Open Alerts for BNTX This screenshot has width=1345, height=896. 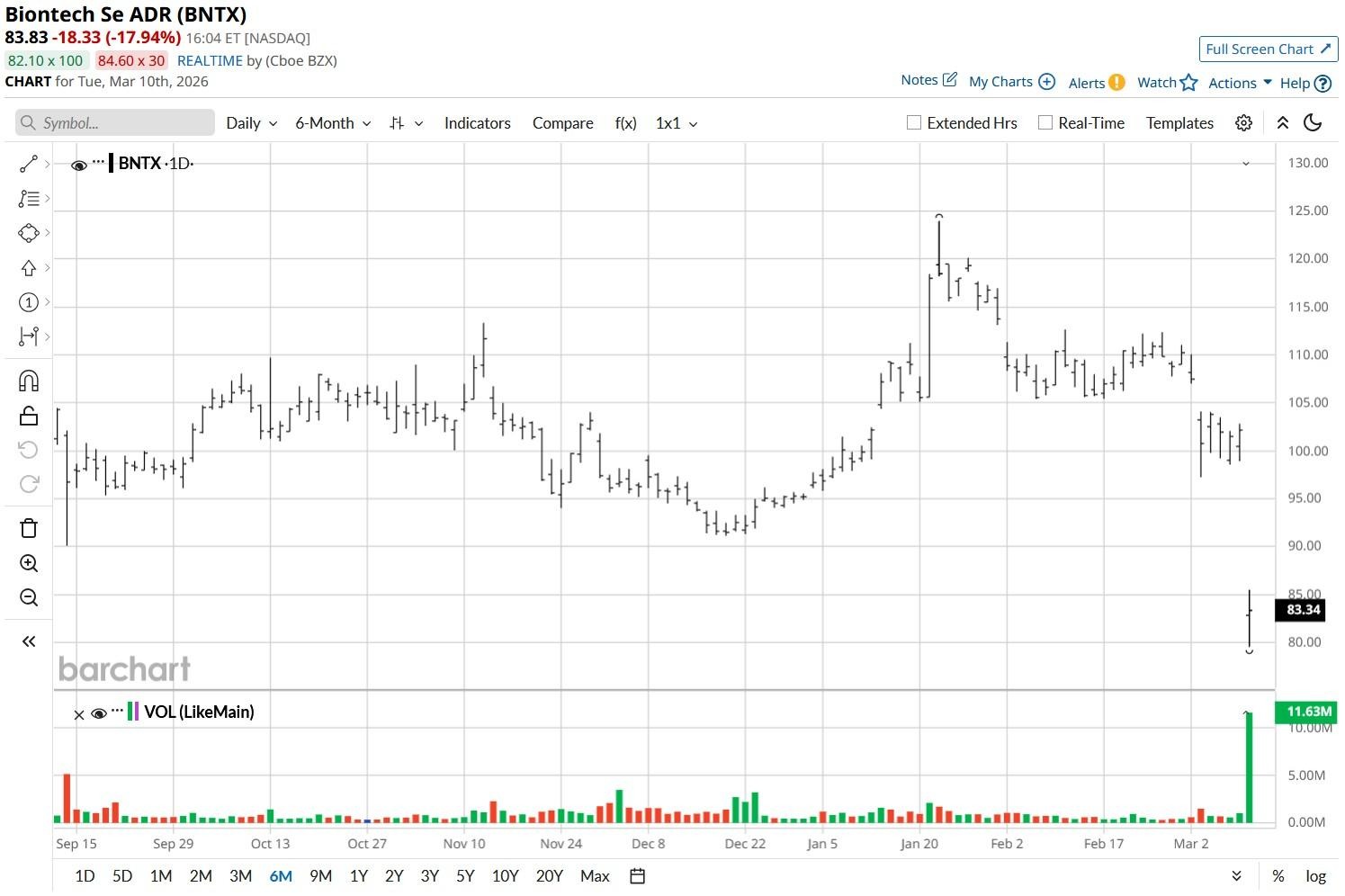click(1097, 83)
